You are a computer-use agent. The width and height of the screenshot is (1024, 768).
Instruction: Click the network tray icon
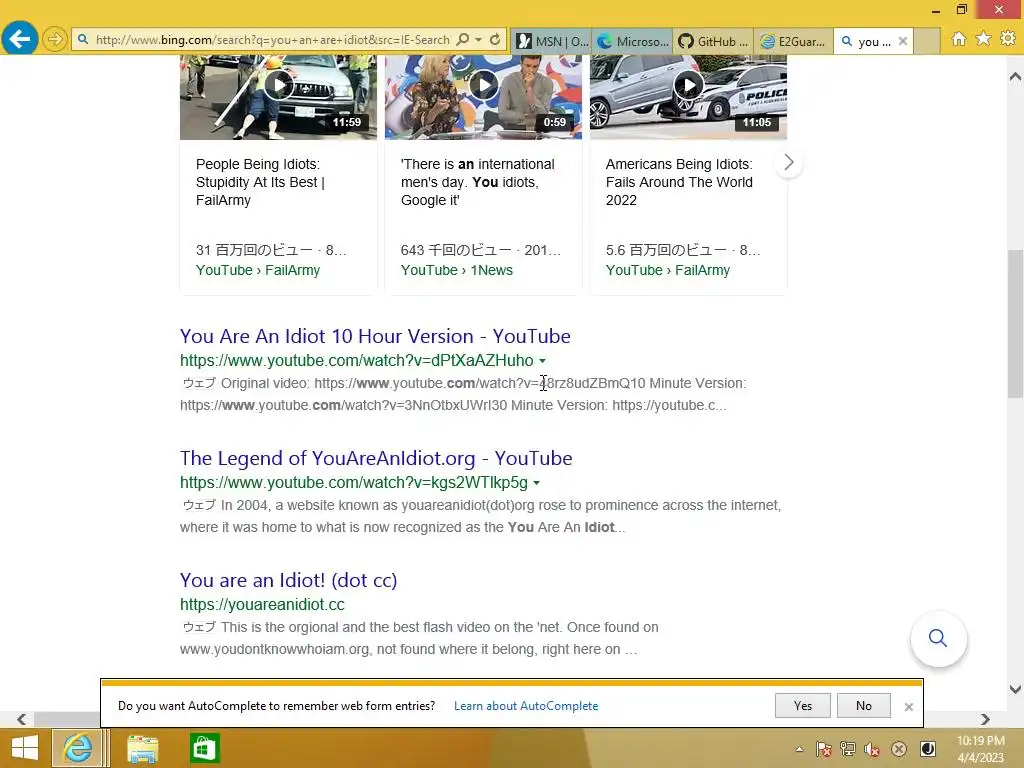(848, 749)
